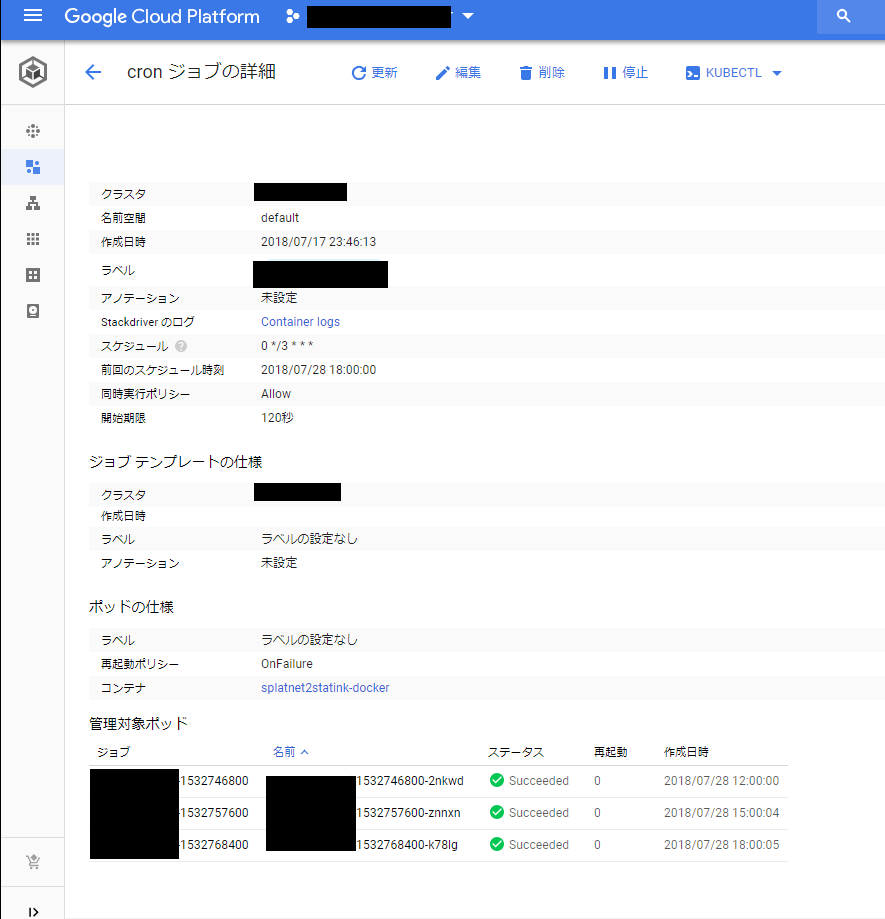Delete the cron job using 削除
This screenshot has width=885, height=919.
coord(541,72)
